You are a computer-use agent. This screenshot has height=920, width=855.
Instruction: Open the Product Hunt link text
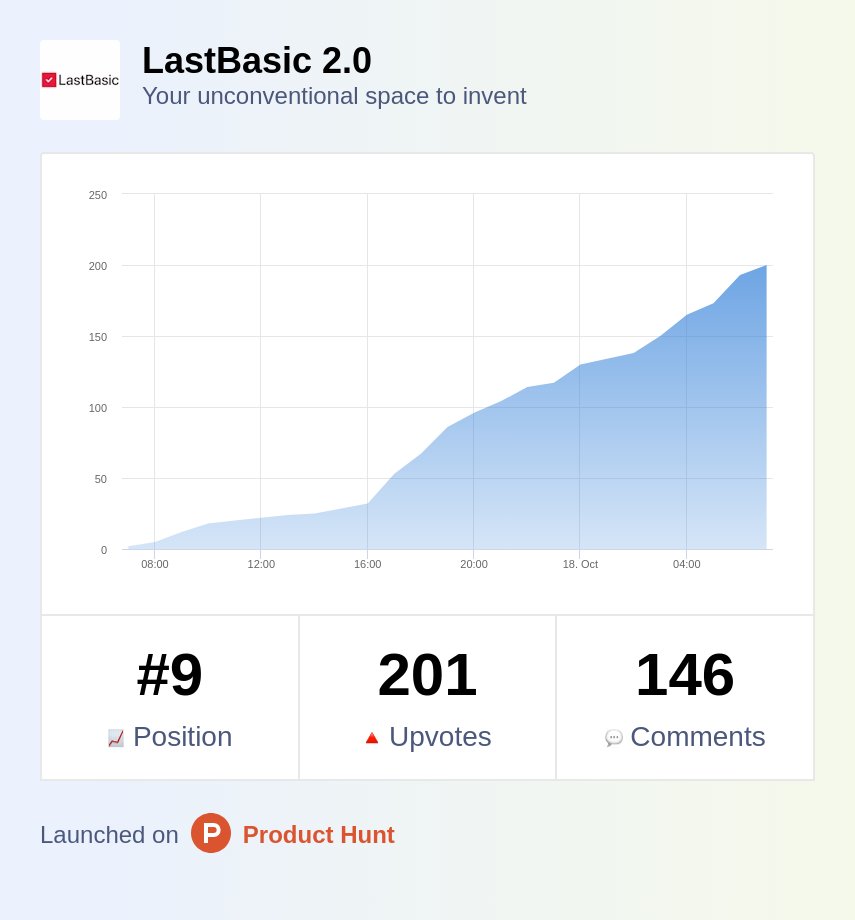pos(318,835)
